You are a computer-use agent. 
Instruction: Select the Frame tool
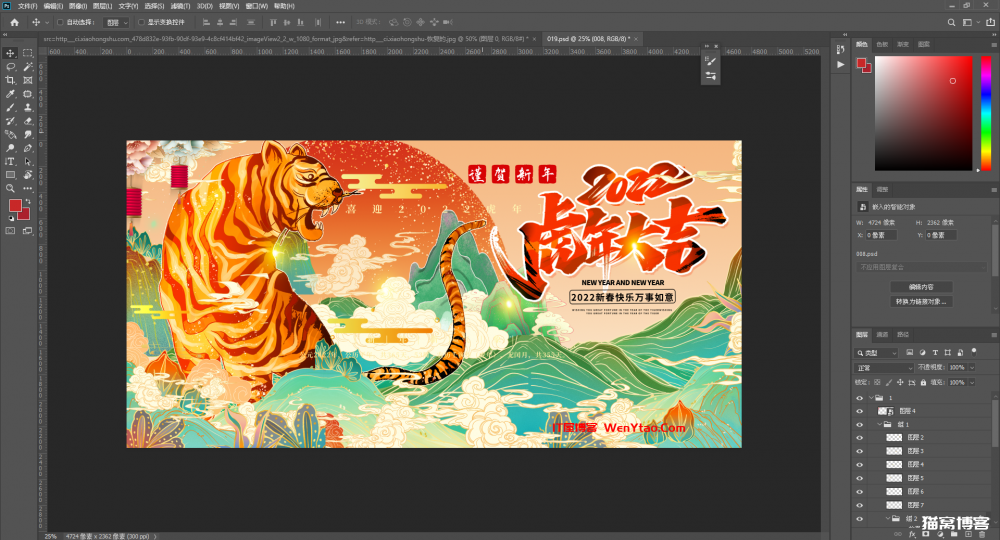[28, 80]
